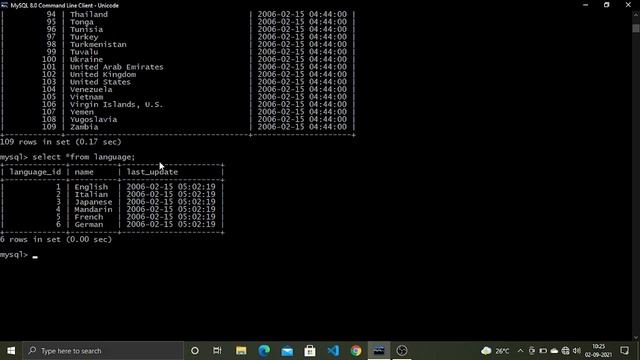Restore down the MySQL client window
640x360 pixels.
(x=607, y=5)
